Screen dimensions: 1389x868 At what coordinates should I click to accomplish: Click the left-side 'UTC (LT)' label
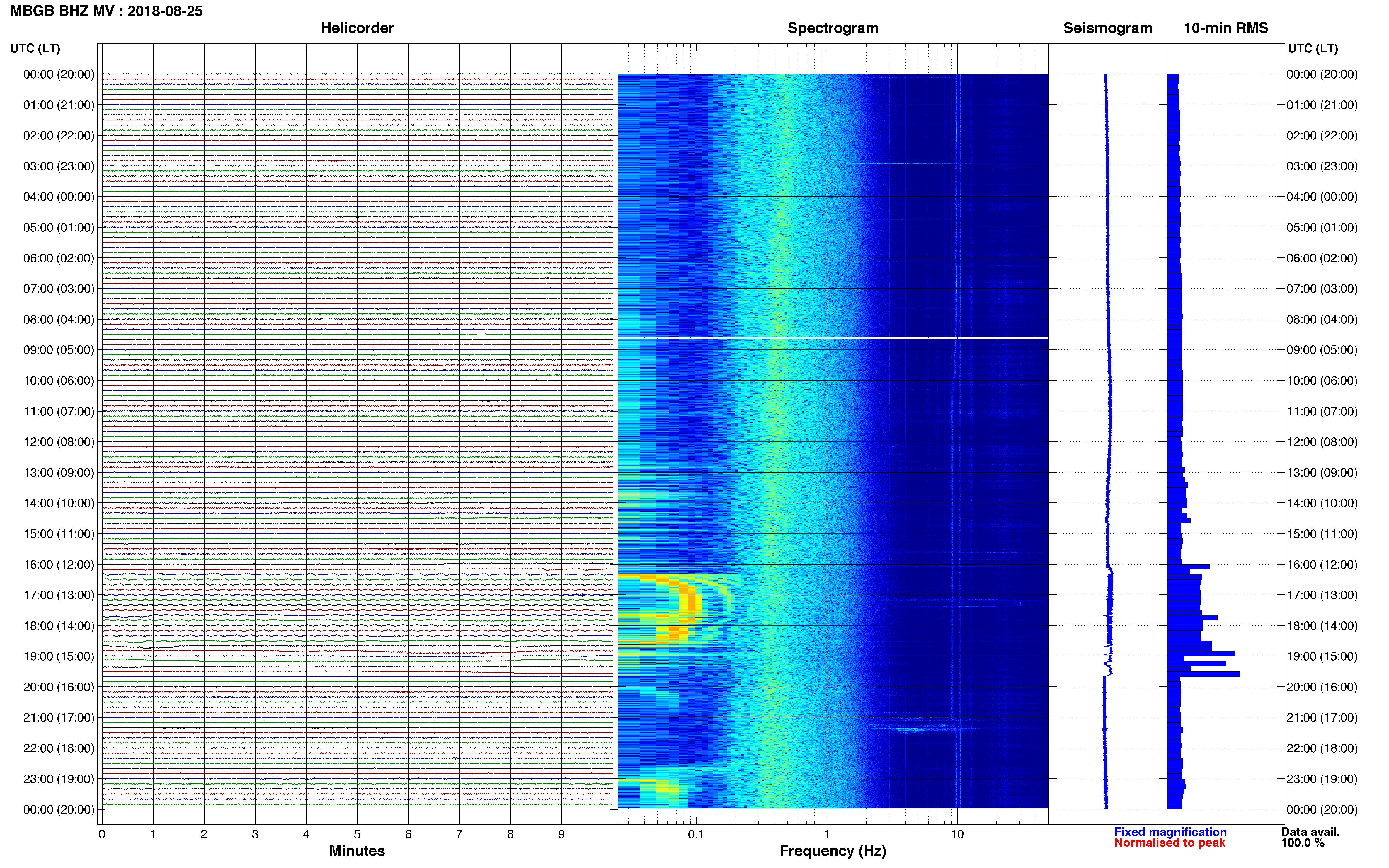(x=35, y=48)
